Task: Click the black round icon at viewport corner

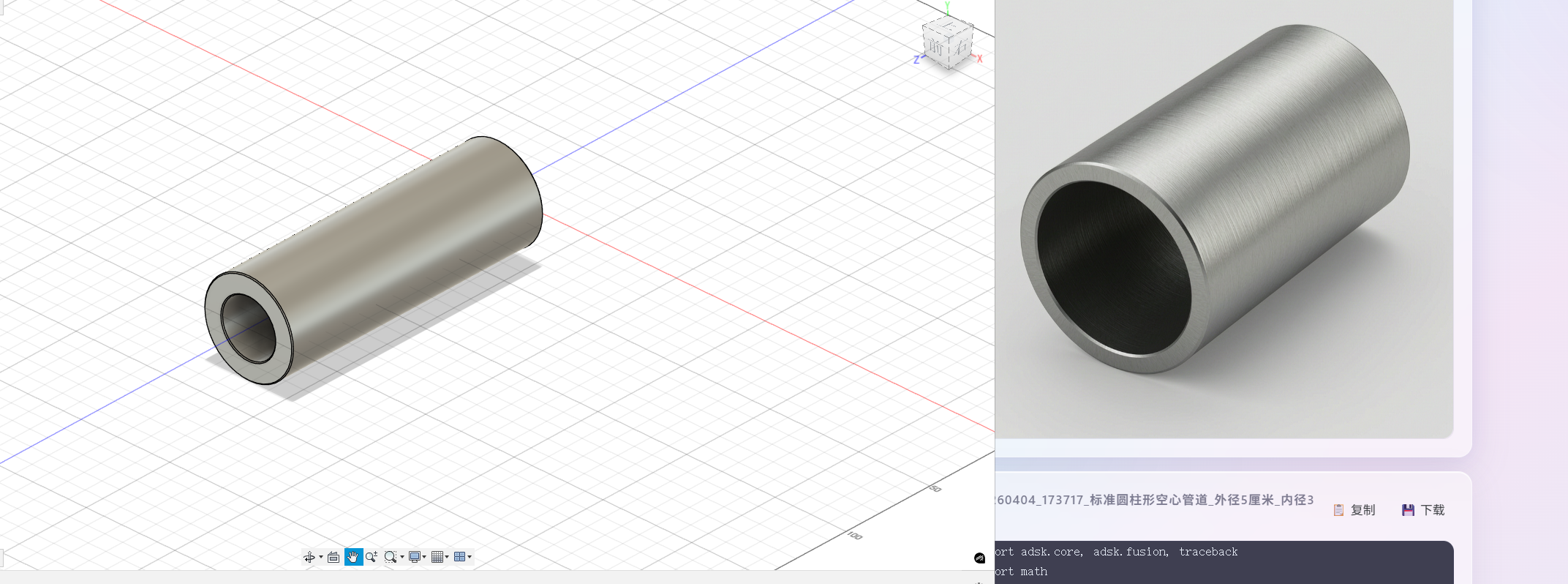Action: click(x=979, y=558)
